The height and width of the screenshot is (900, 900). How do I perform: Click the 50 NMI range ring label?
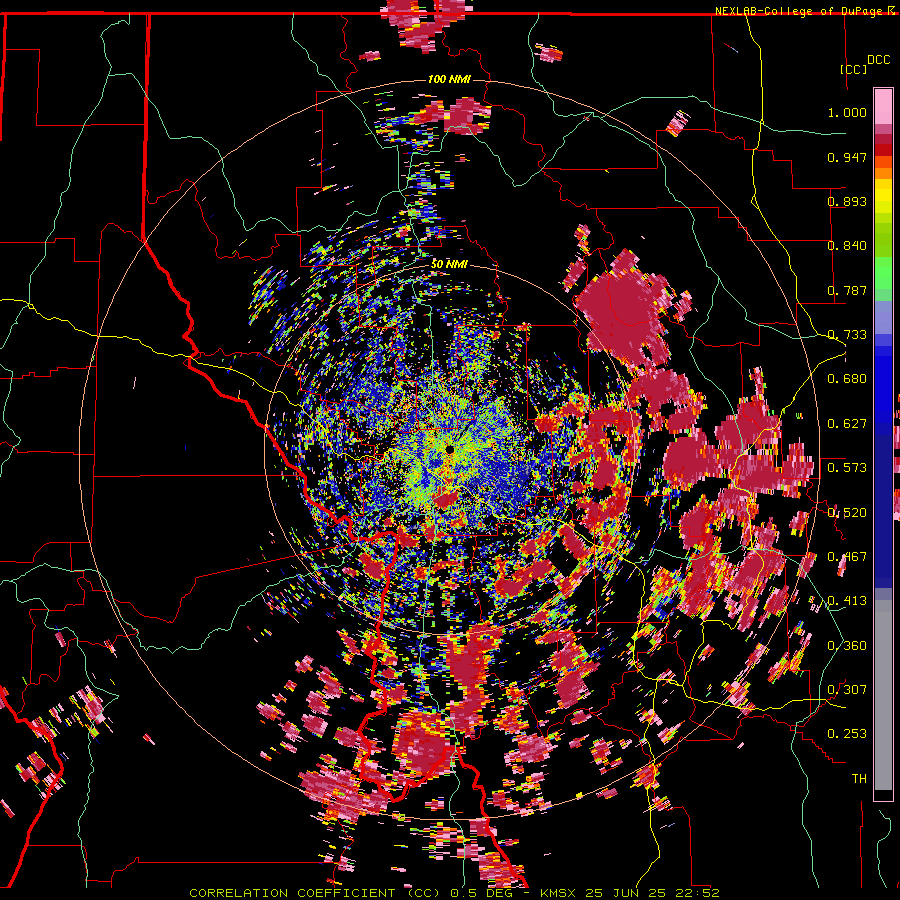coord(449,265)
